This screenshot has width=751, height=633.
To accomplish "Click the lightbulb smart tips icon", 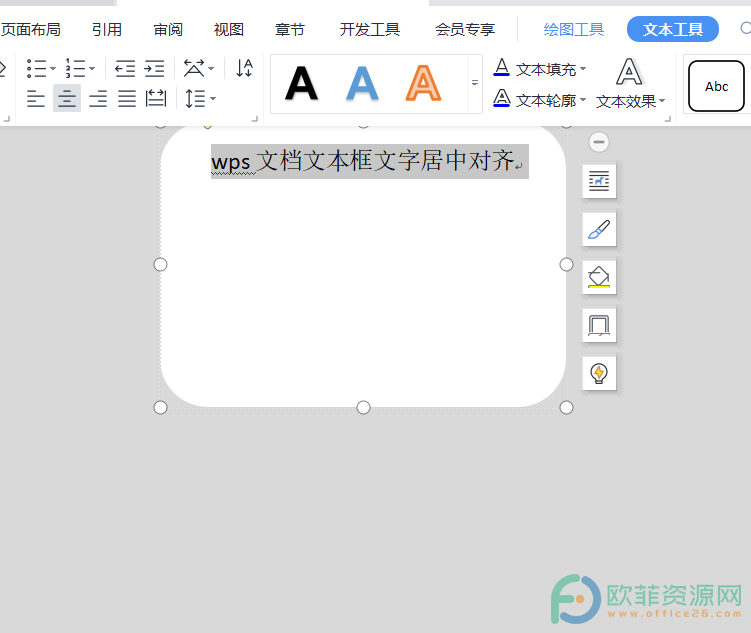I will [x=599, y=373].
